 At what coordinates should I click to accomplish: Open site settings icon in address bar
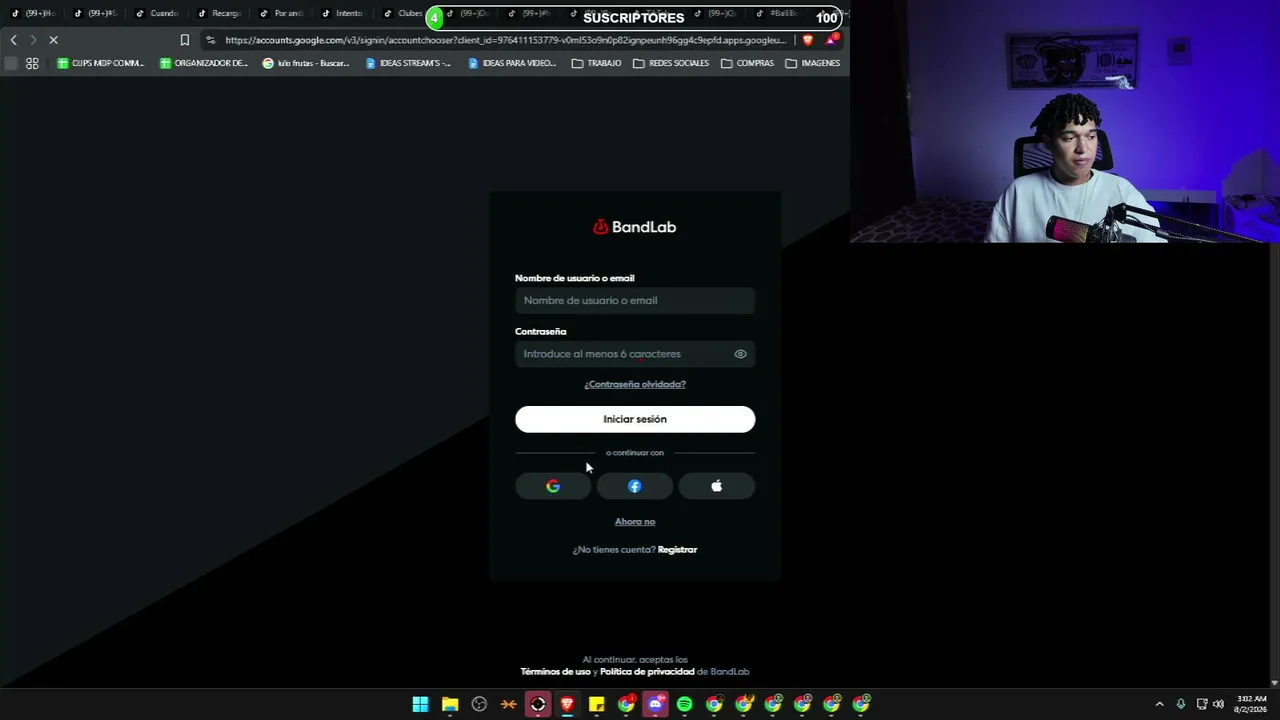pyautogui.click(x=210, y=40)
